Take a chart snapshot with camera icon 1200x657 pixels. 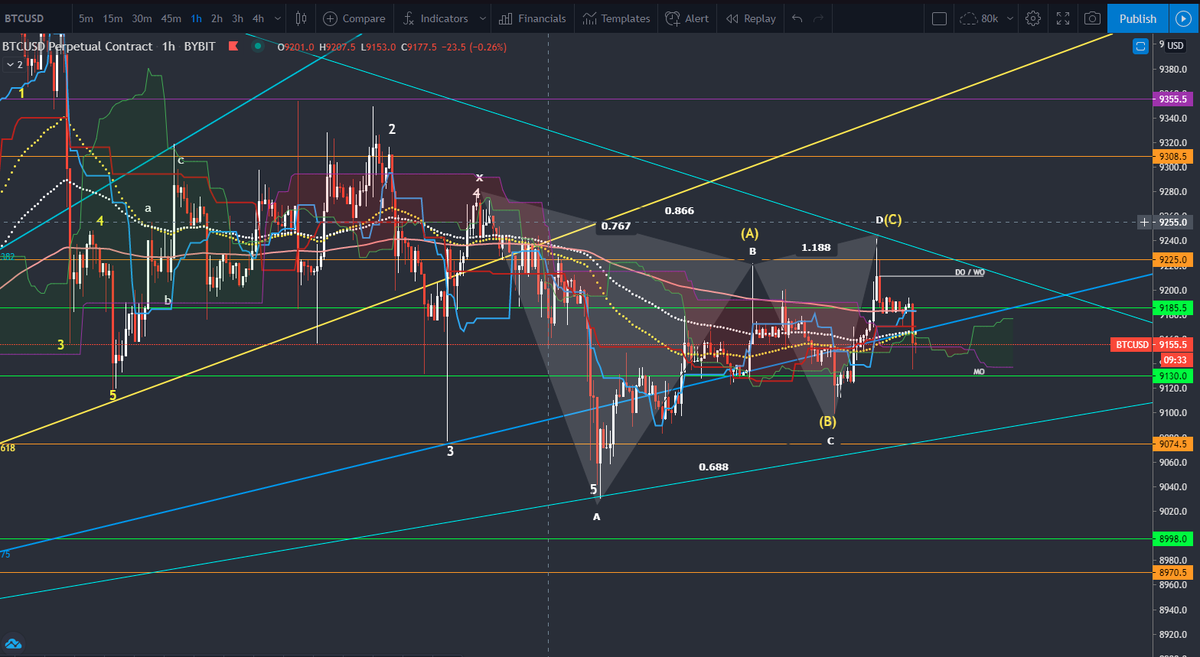coord(1092,18)
